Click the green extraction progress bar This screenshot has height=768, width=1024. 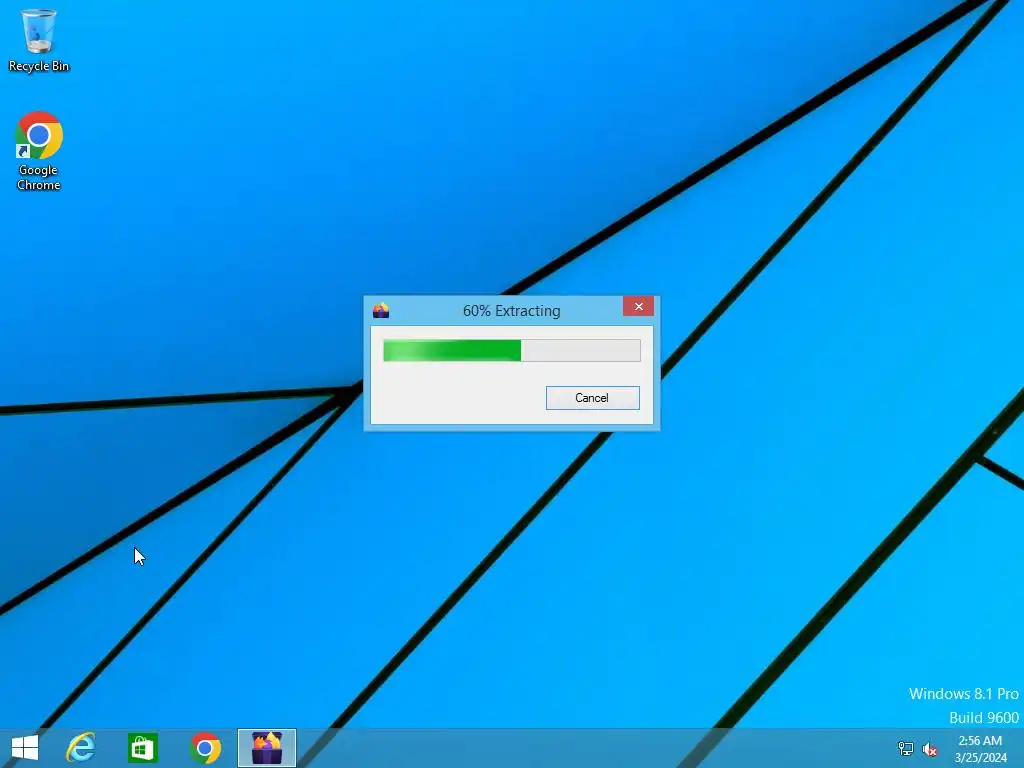pyautogui.click(x=511, y=350)
